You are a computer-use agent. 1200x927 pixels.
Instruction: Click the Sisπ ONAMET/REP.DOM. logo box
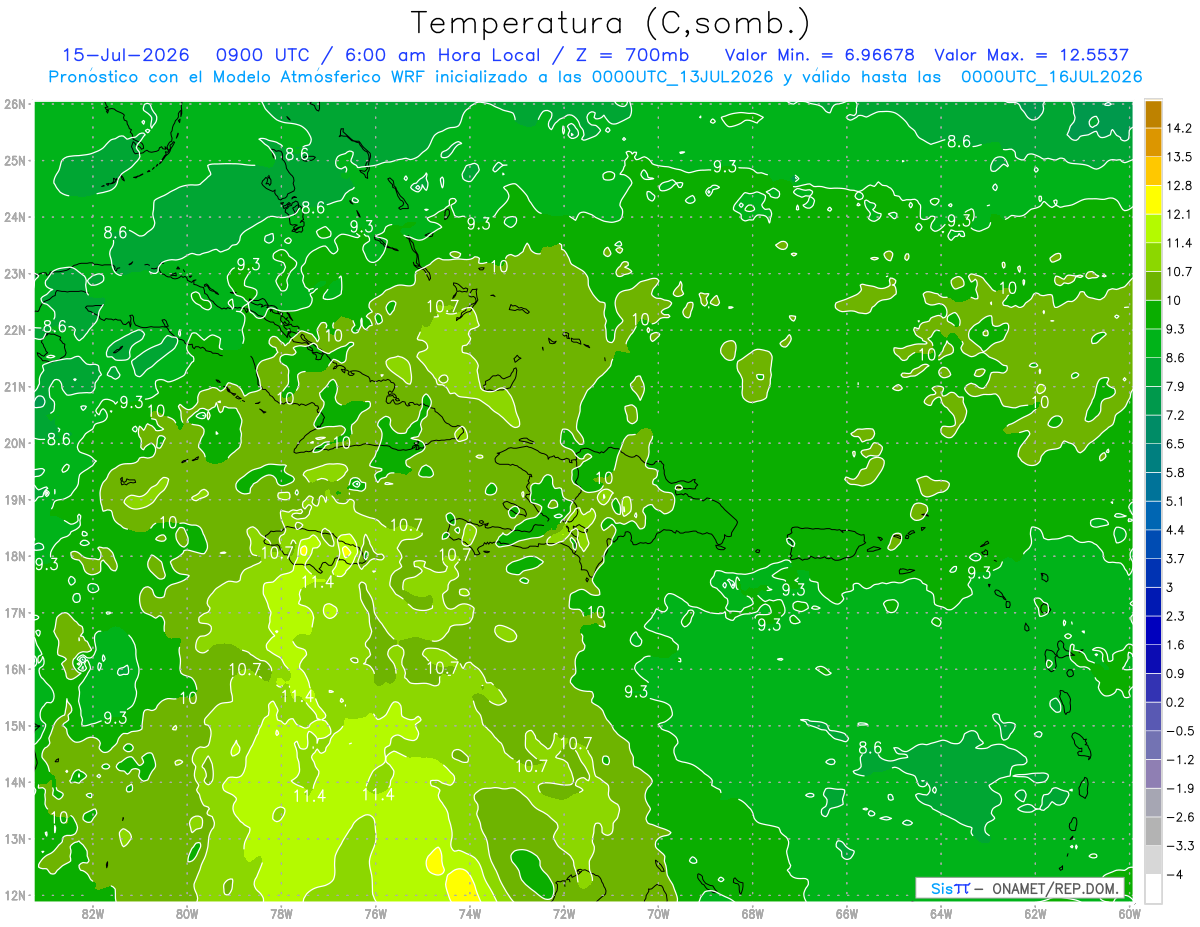point(1020,888)
